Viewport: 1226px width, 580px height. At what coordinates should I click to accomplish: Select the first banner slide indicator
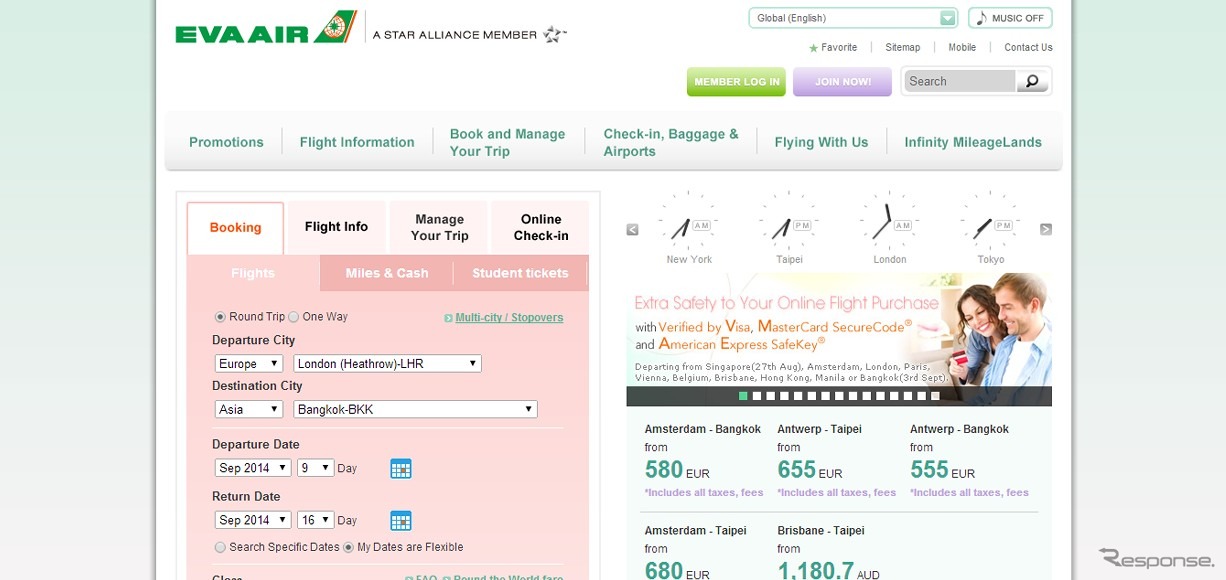744,396
